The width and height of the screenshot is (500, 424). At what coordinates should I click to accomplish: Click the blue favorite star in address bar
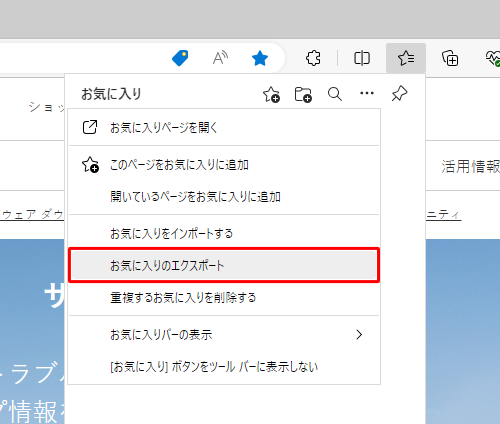(x=260, y=58)
